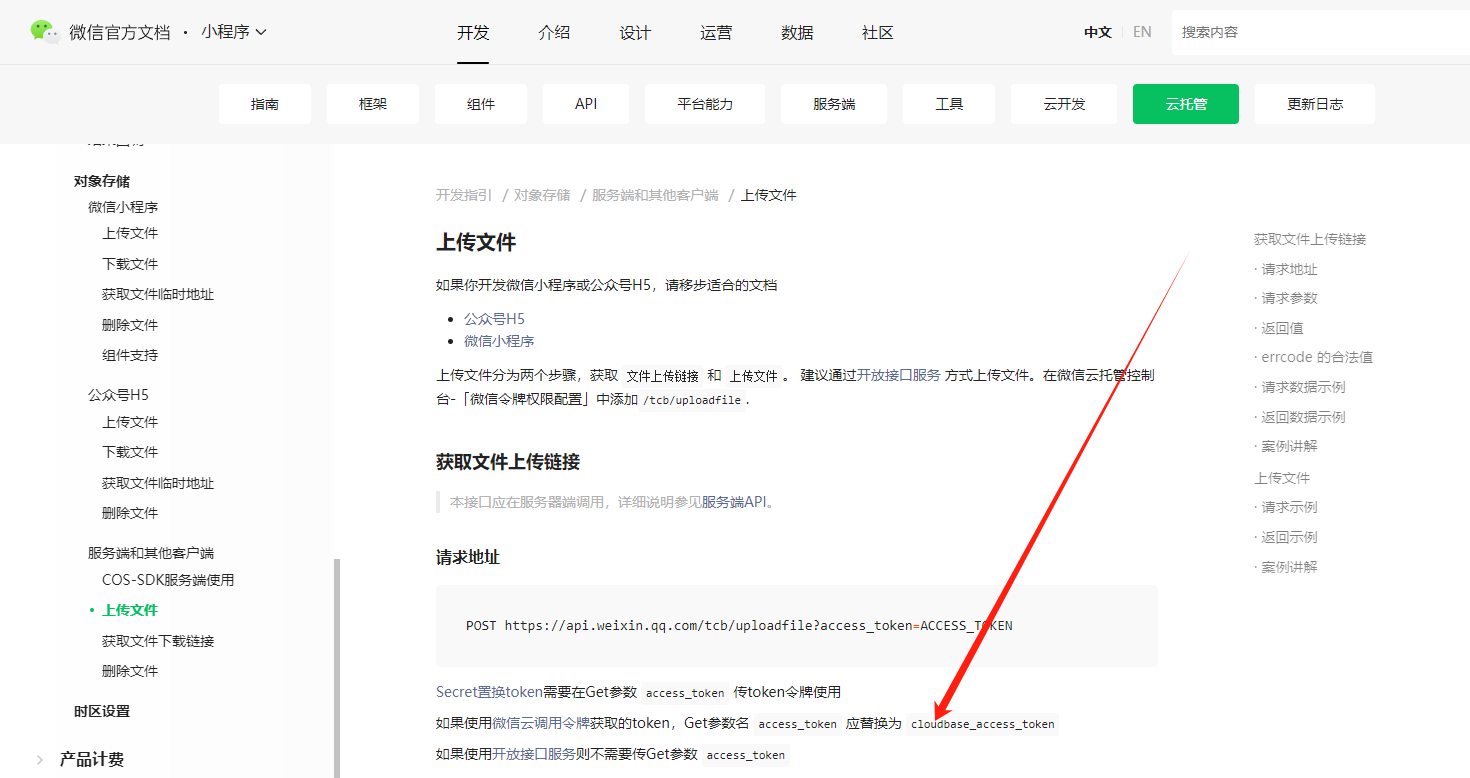Select 微信小程序 group in the sidebar
Viewport: 1470px width, 778px height.
coord(123,207)
